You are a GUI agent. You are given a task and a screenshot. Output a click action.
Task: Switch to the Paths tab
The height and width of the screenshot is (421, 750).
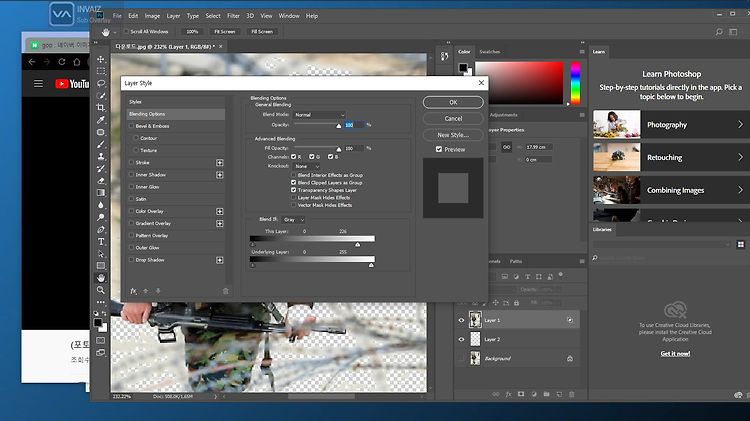pyautogui.click(x=516, y=261)
